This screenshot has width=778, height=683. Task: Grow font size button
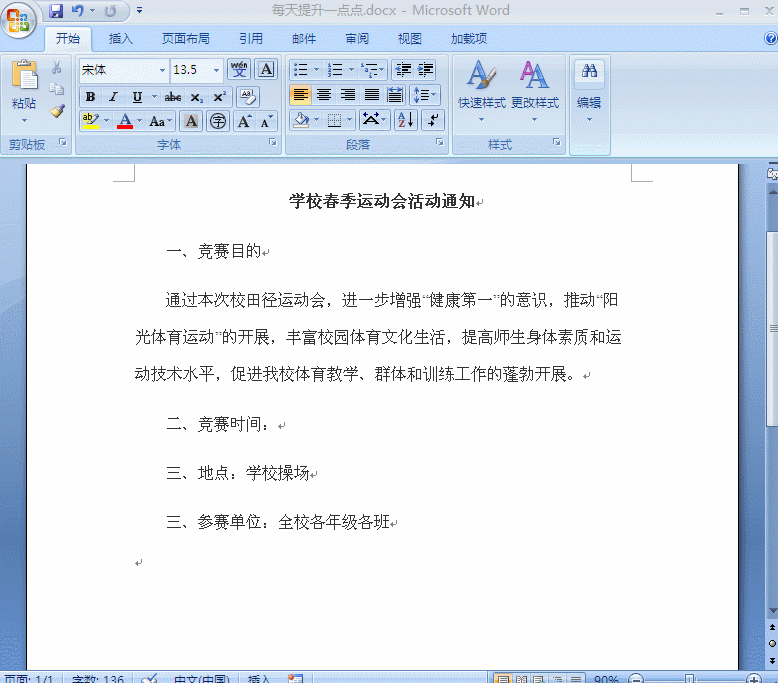244,121
